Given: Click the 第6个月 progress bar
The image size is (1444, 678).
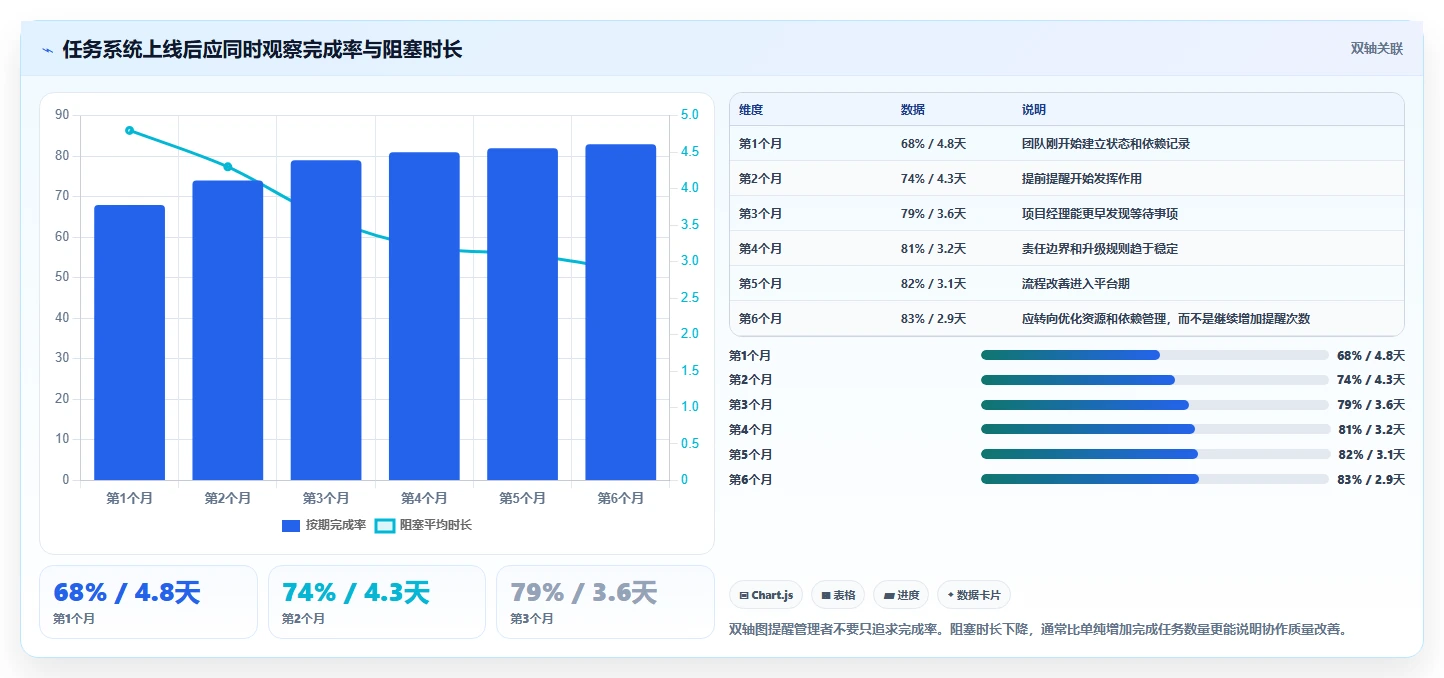Looking at the screenshot, I should click(1155, 479).
